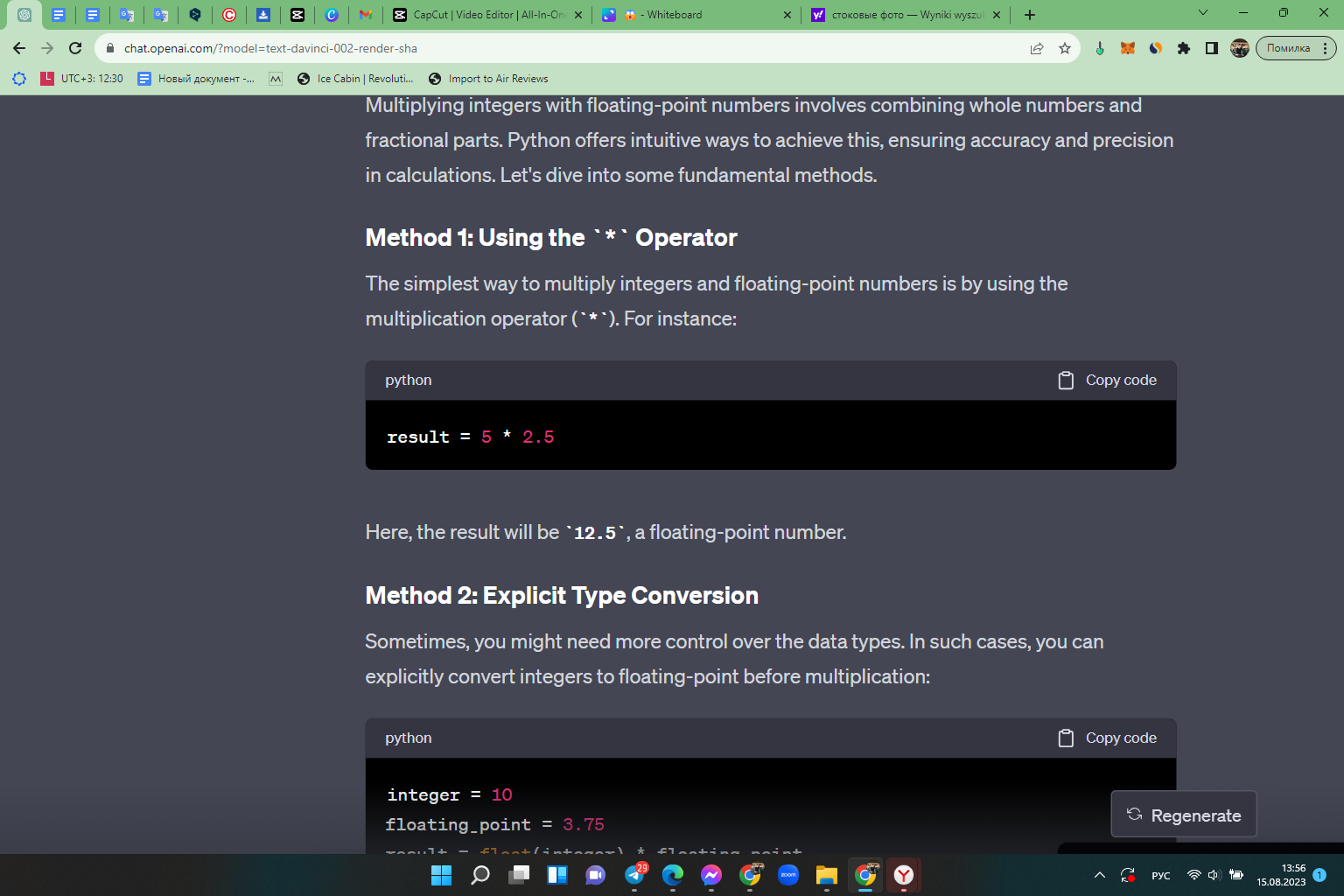Expand hidden system tray icons
The width and height of the screenshot is (1344, 896).
[1100, 875]
